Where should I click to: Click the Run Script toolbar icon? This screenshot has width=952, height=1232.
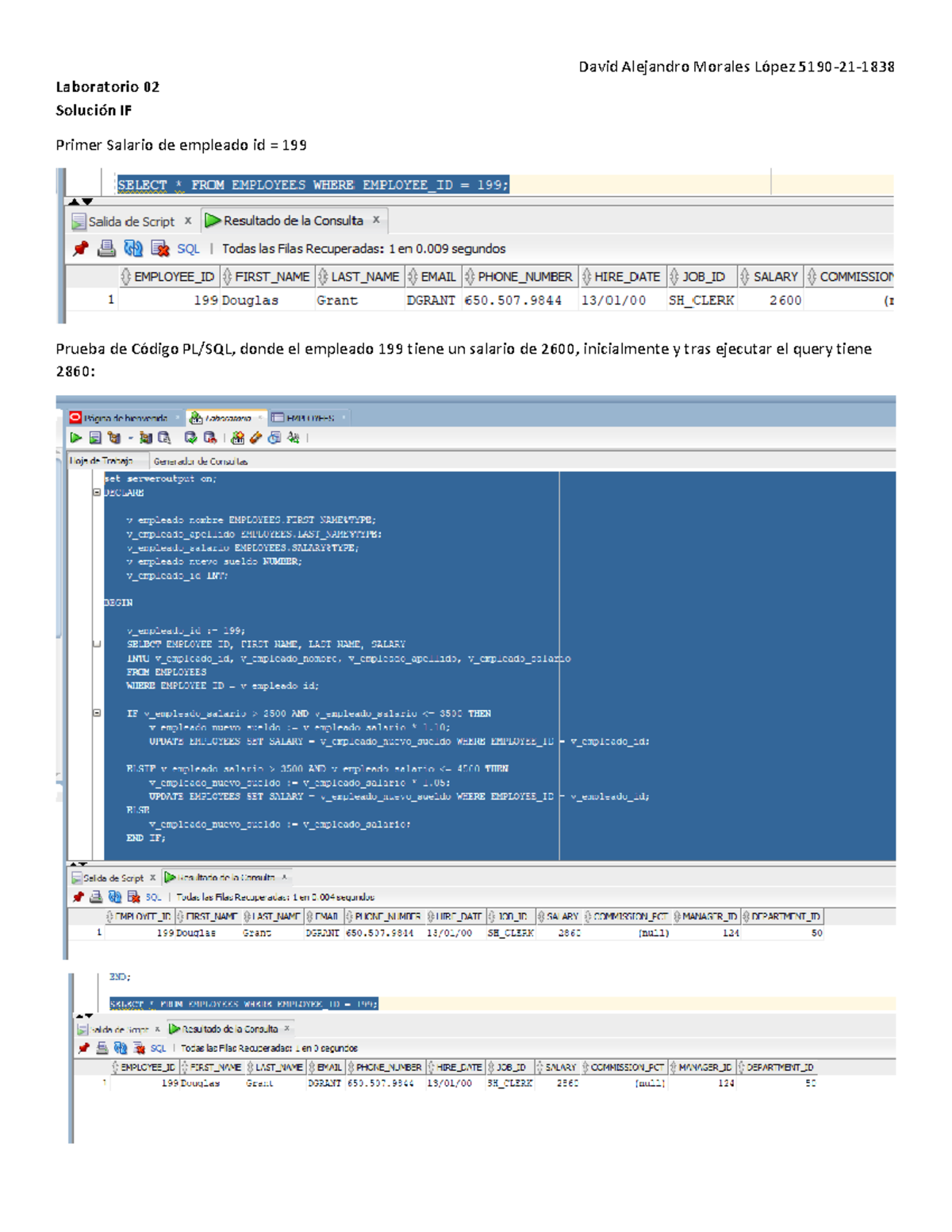point(96,437)
